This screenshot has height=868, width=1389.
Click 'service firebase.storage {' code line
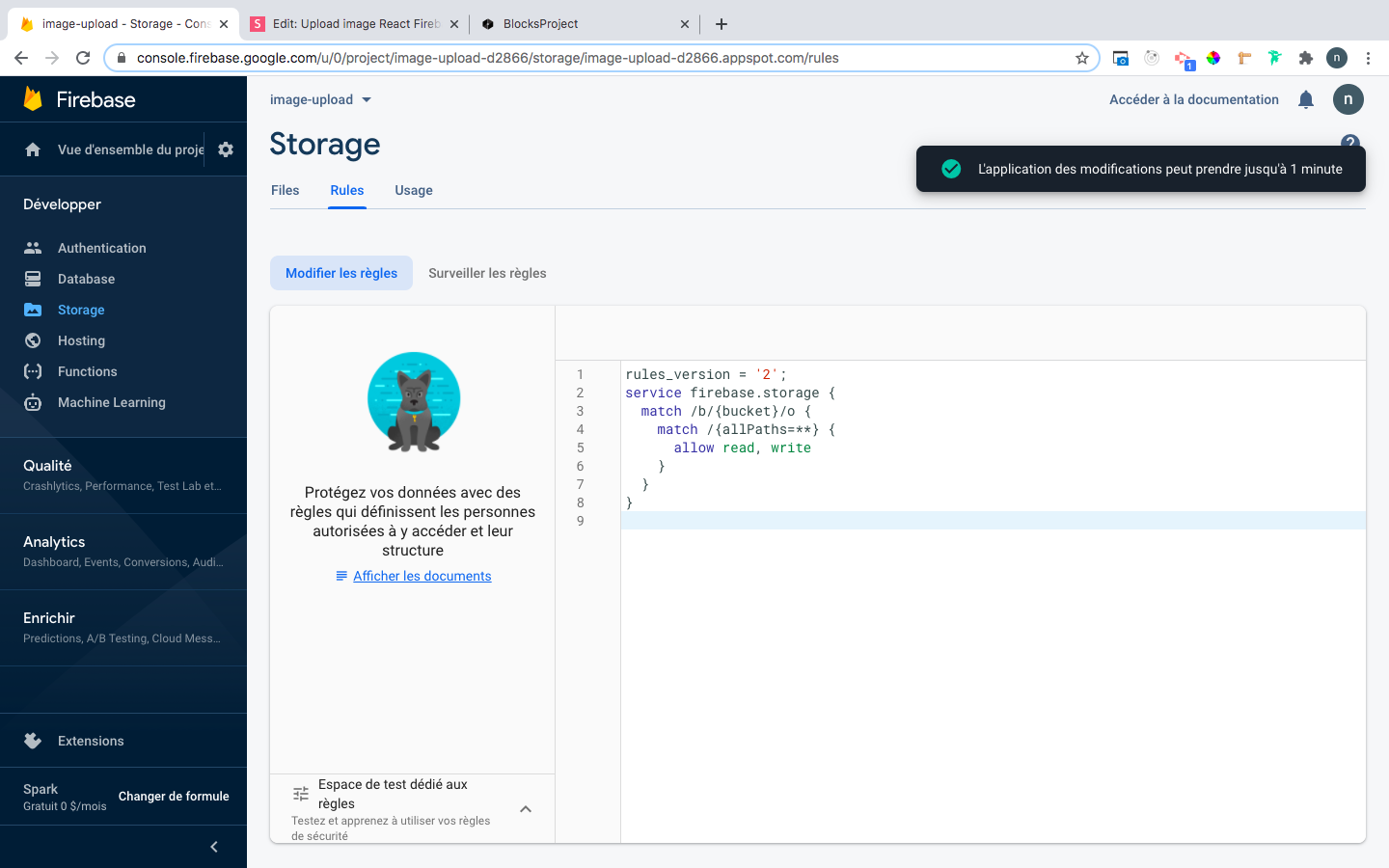[730, 393]
